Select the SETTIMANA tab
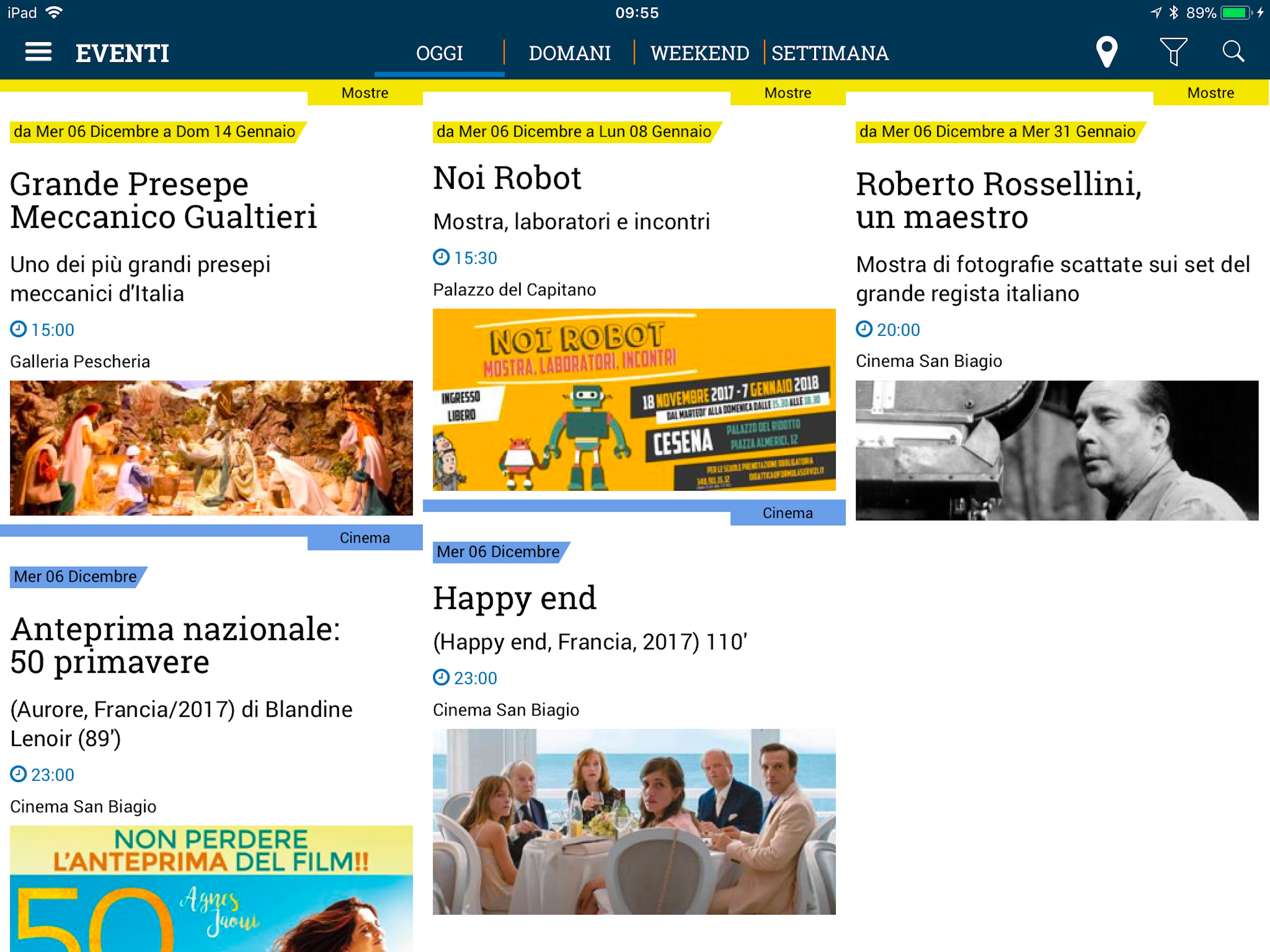This screenshot has width=1270, height=952. click(x=830, y=53)
